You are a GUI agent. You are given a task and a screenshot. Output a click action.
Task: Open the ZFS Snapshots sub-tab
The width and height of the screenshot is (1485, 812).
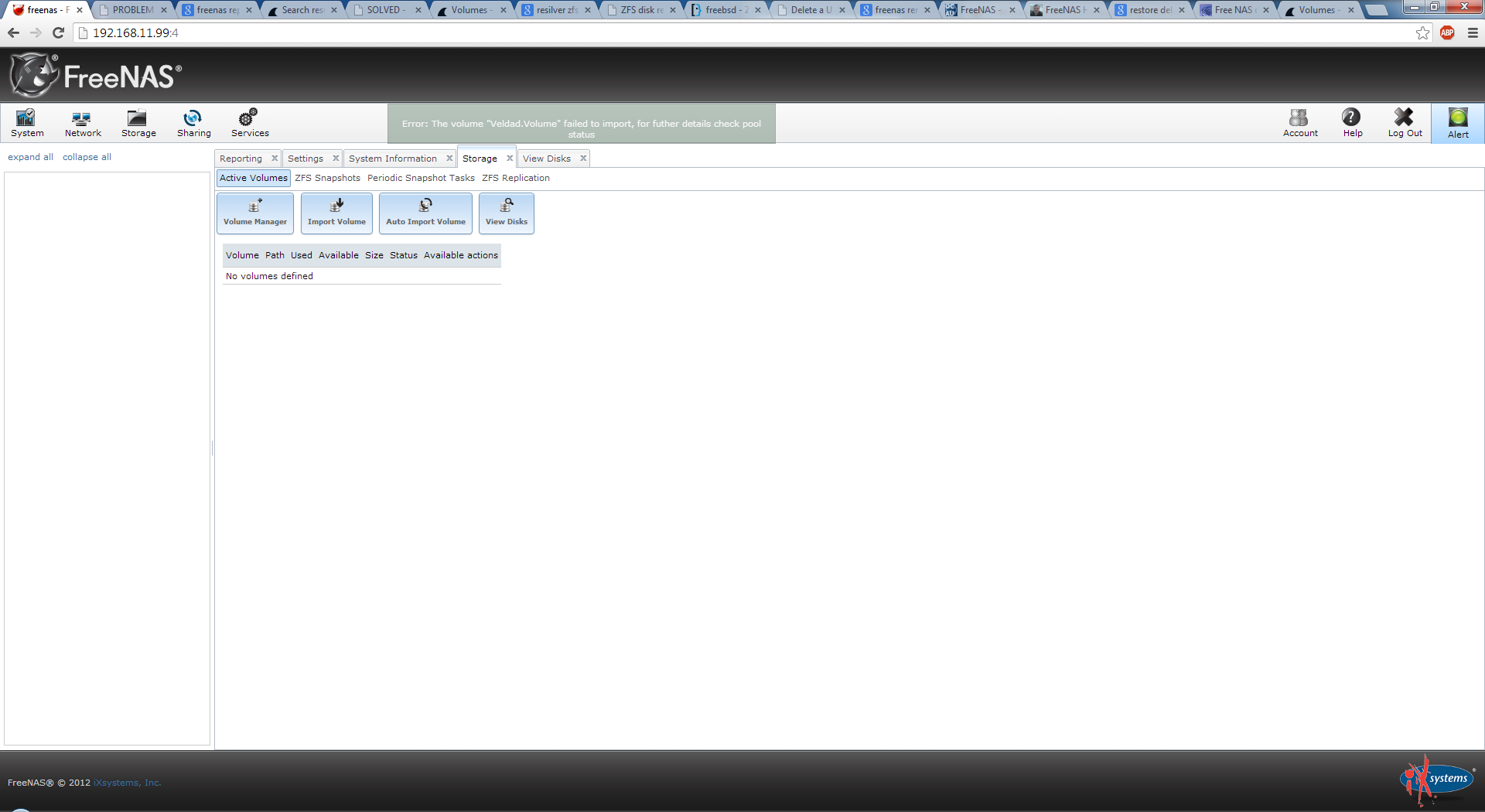tap(327, 178)
